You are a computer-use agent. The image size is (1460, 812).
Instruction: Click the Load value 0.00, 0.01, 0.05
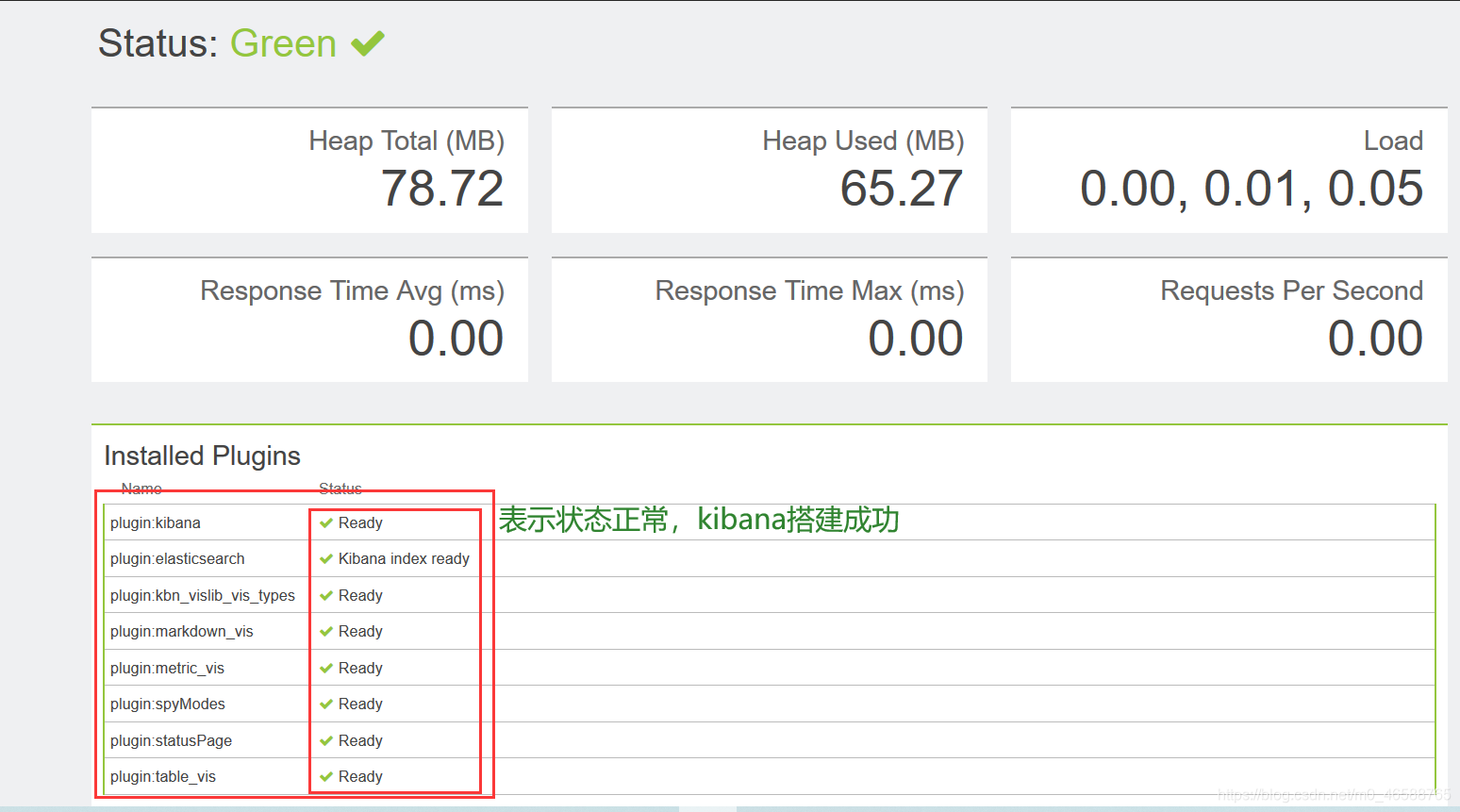click(x=1252, y=189)
